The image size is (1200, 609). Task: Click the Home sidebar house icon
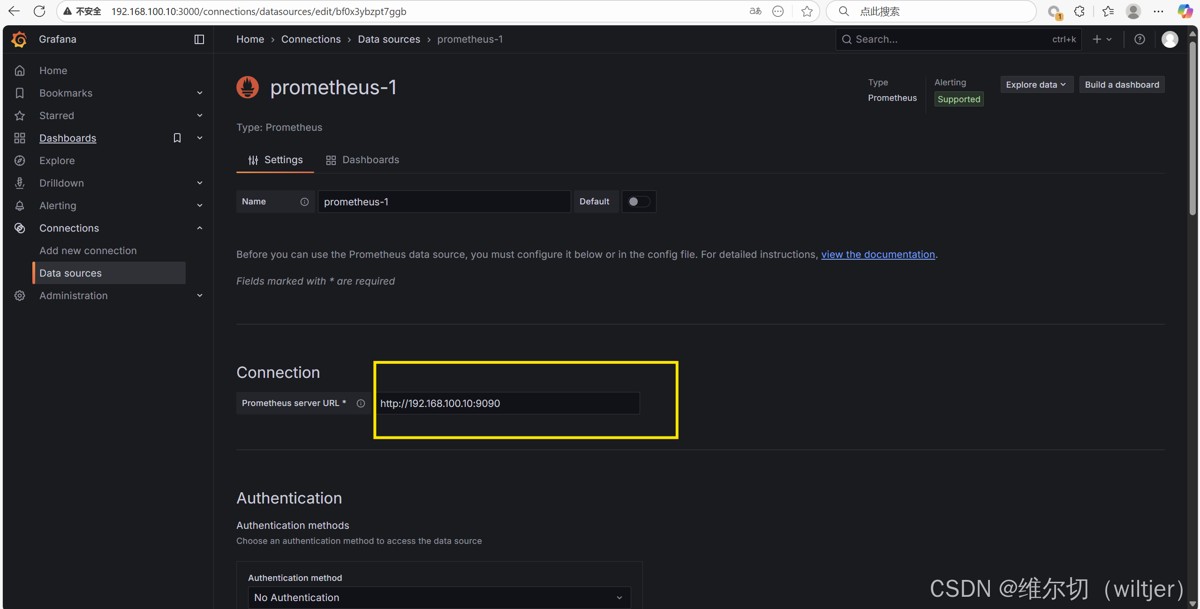(19, 70)
